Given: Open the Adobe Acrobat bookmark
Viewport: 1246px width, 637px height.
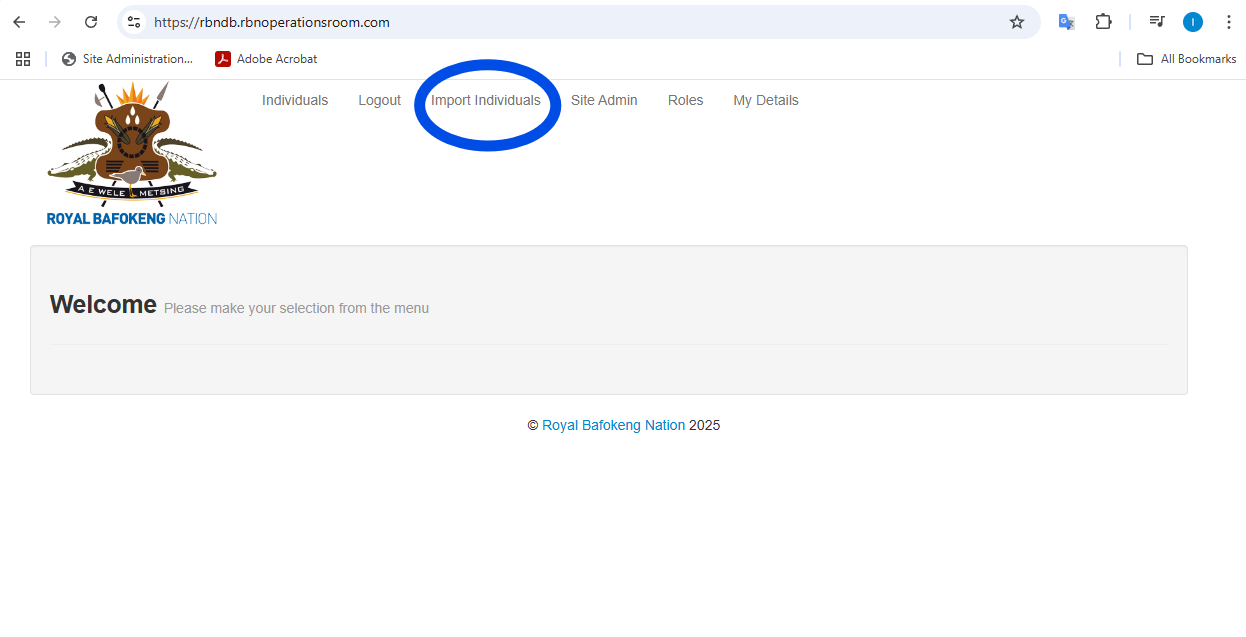Looking at the screenshot, I should click(266, 59).
